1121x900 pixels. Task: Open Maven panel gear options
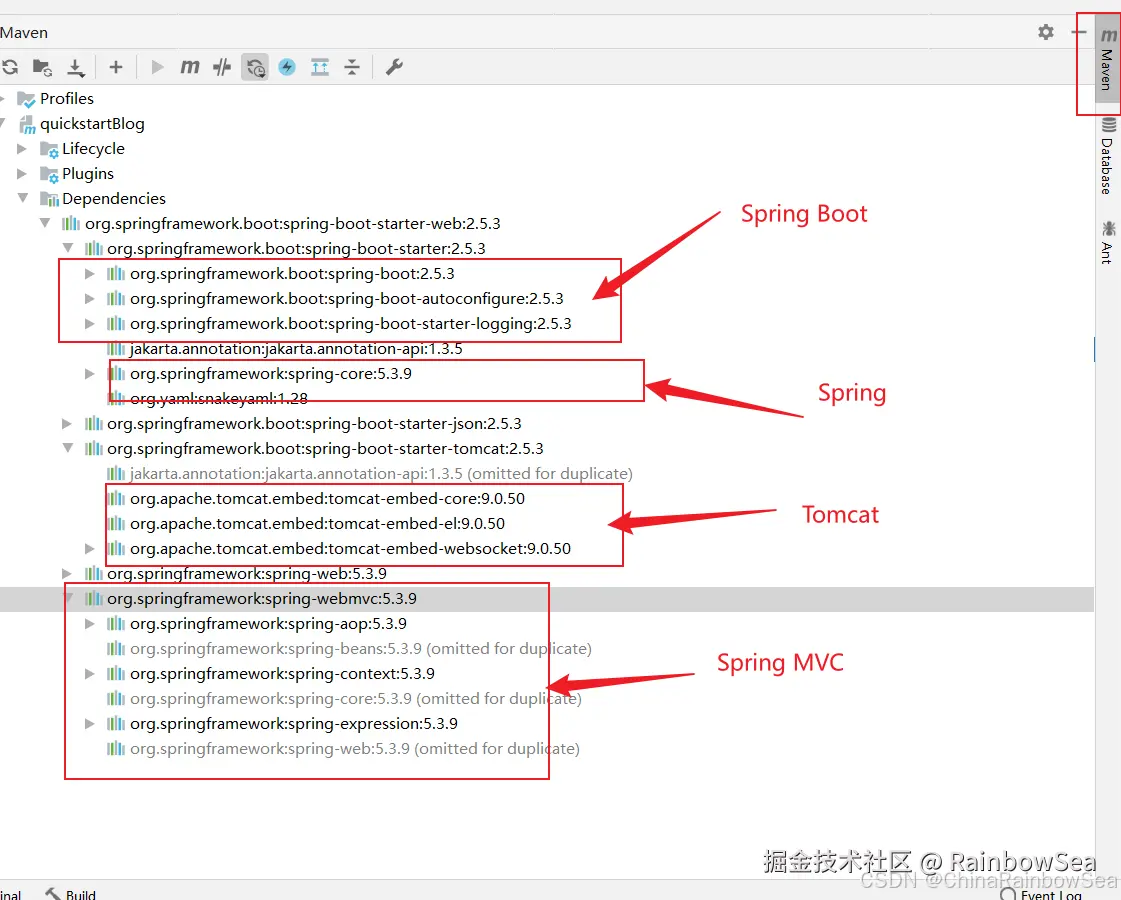[1046, 32]
